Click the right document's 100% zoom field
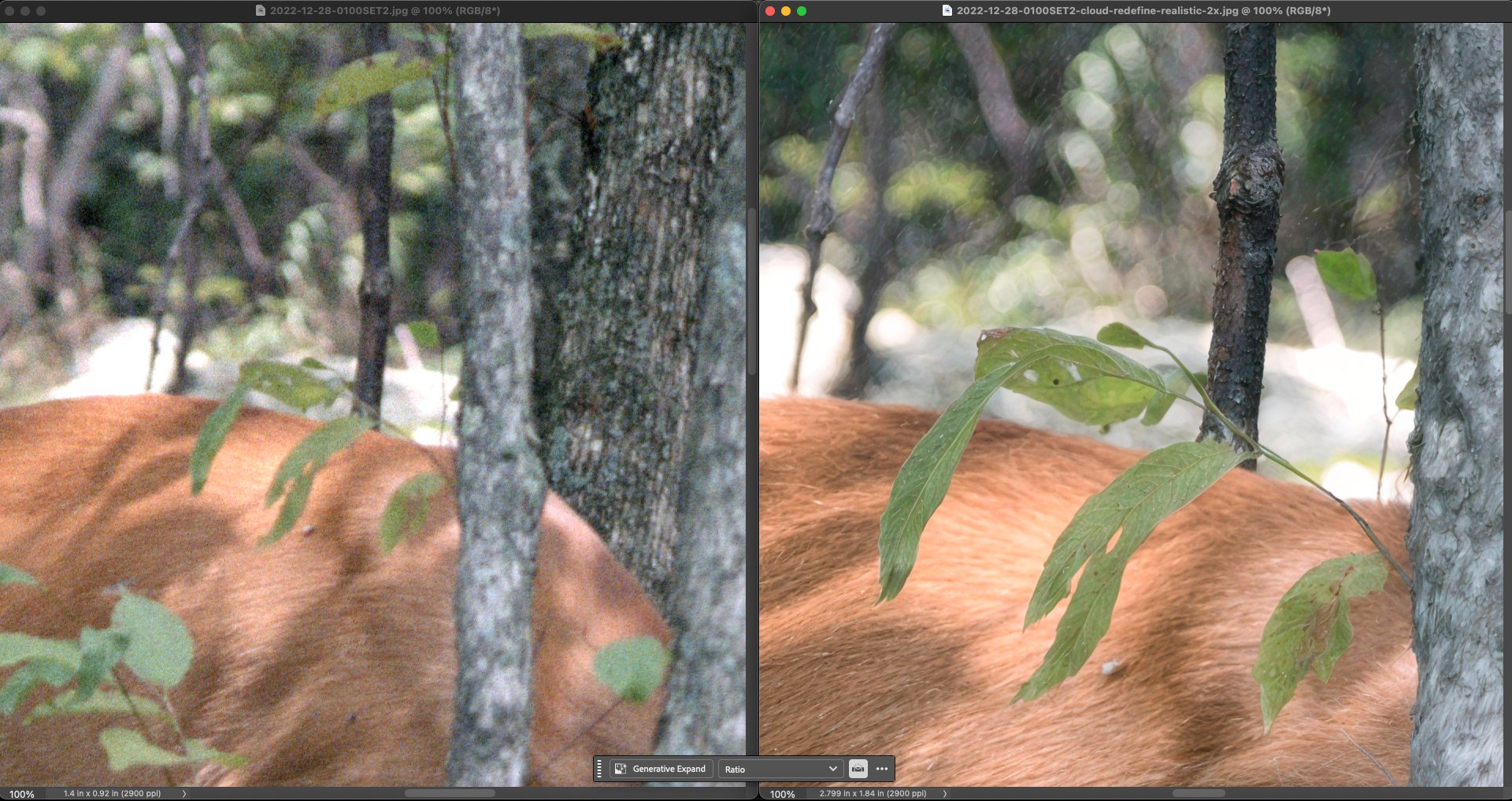The height and width of the screenshot is (801, 1512). (782, 794)
